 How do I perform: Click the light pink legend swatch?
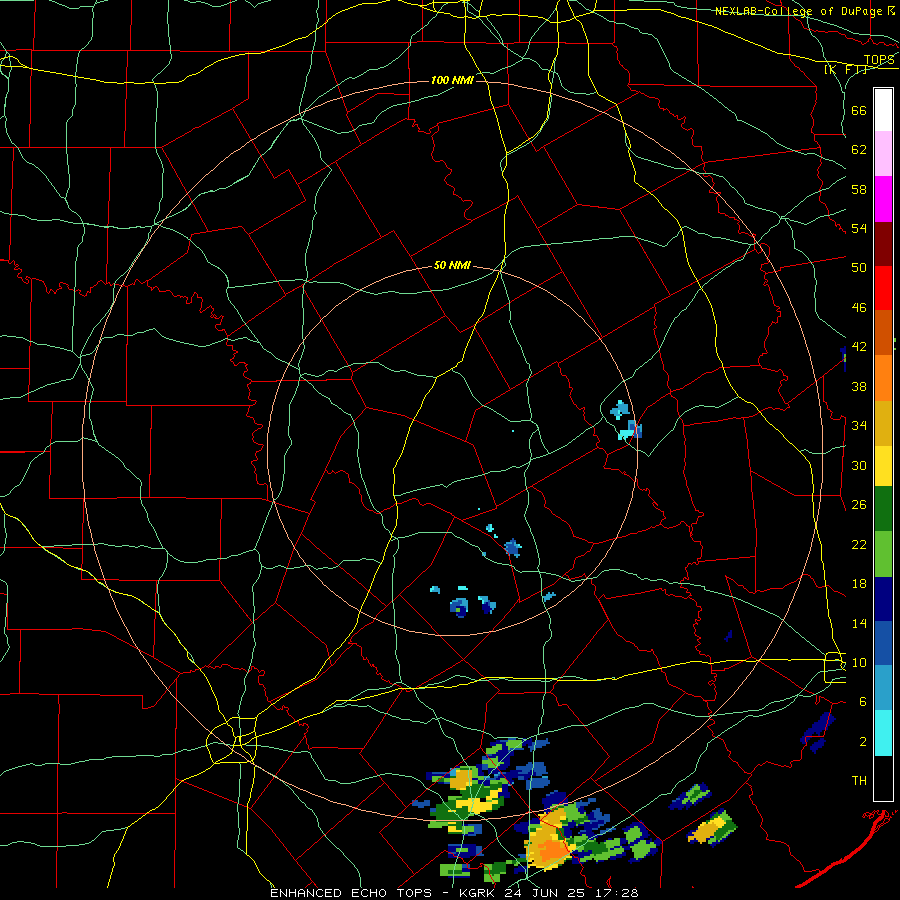coord(883,154)
